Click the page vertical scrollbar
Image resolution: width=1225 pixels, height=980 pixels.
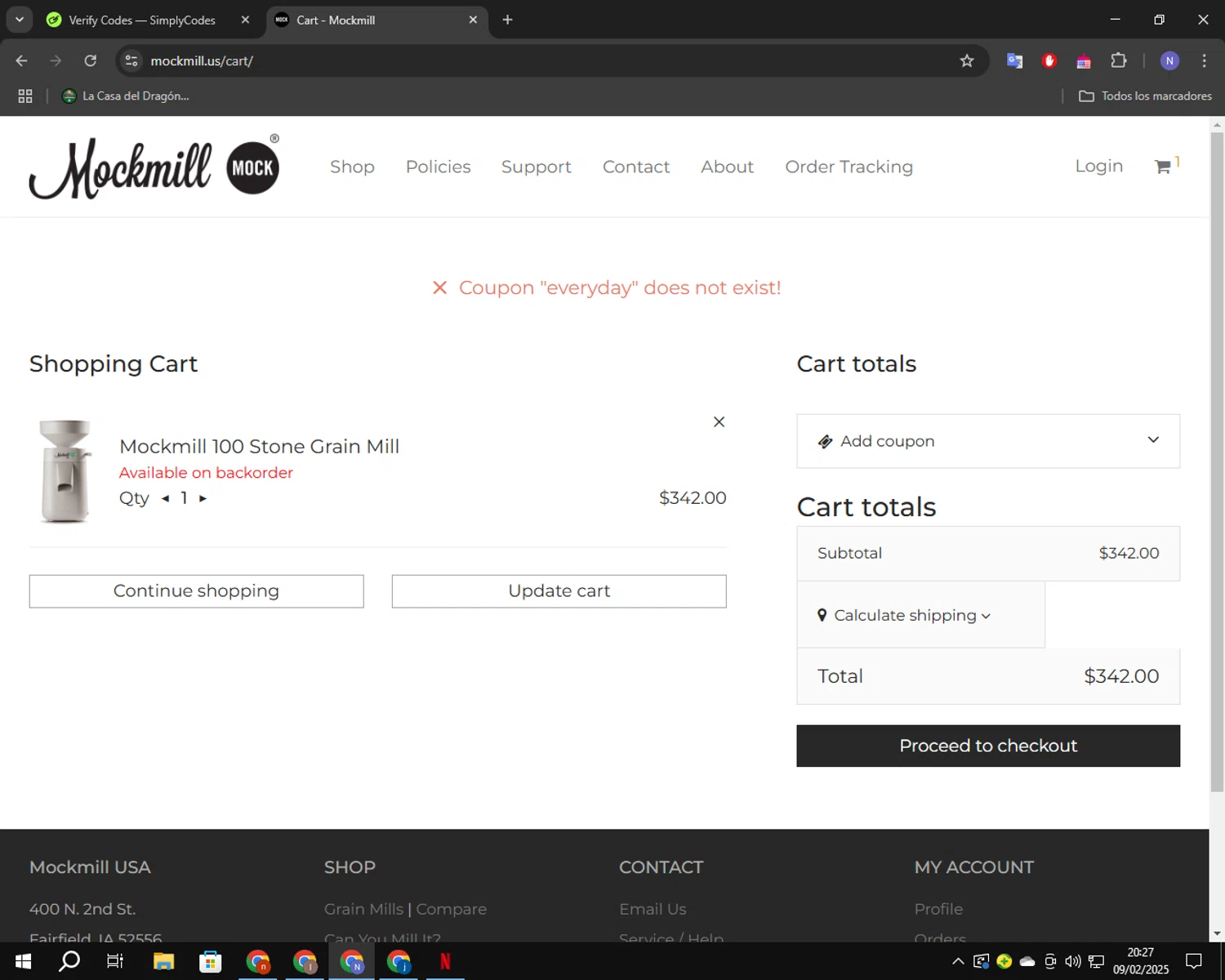point(1217,461)
